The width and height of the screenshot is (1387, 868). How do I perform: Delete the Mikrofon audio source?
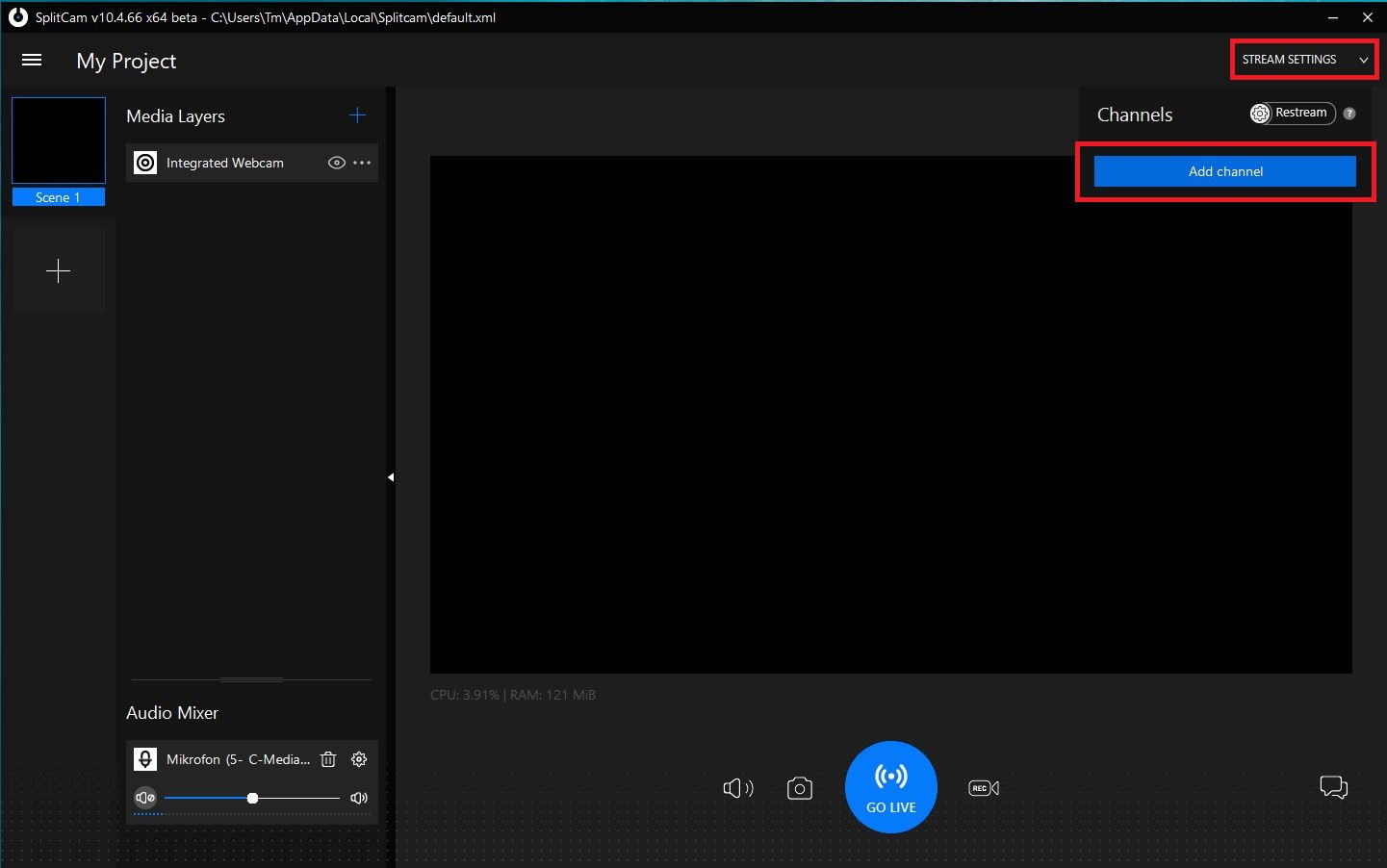pos(328,759)
